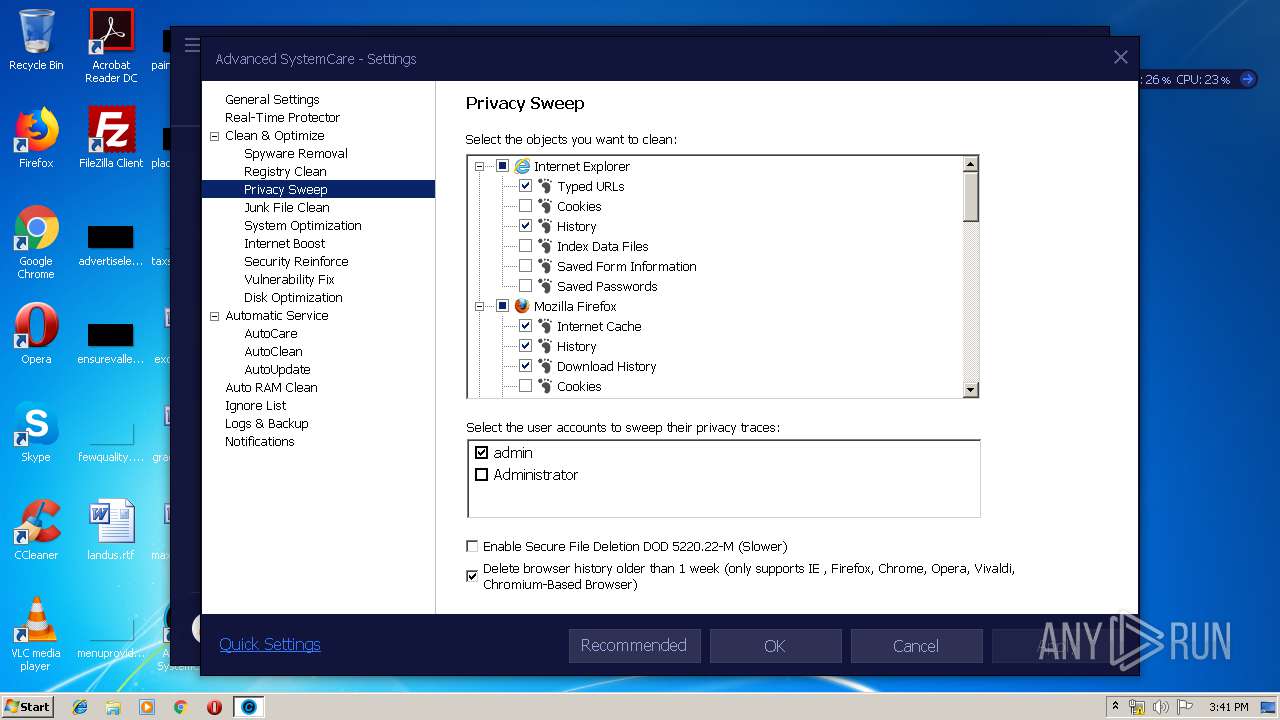1280x720 pixels.
Task: Check Index Data Files option
Action: [x=525, y=246]
